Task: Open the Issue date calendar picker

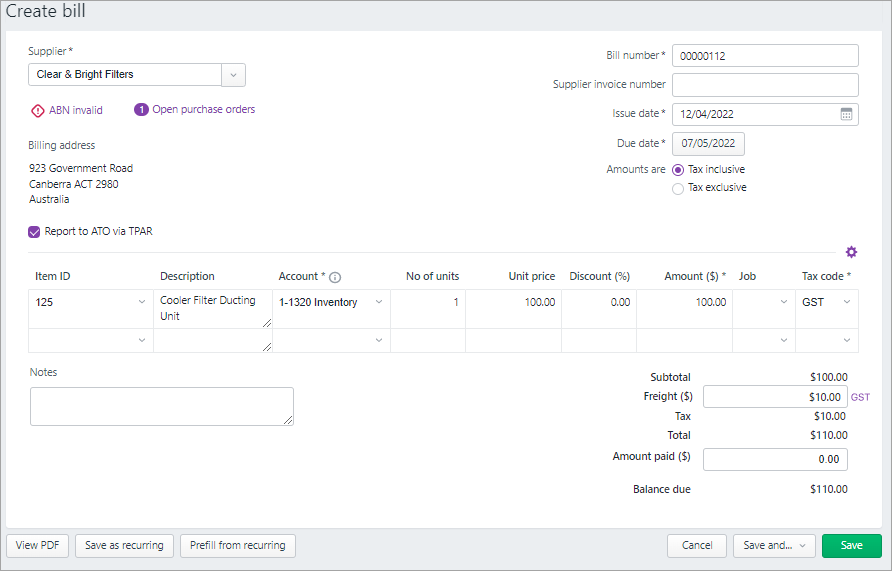Action: 846,114
